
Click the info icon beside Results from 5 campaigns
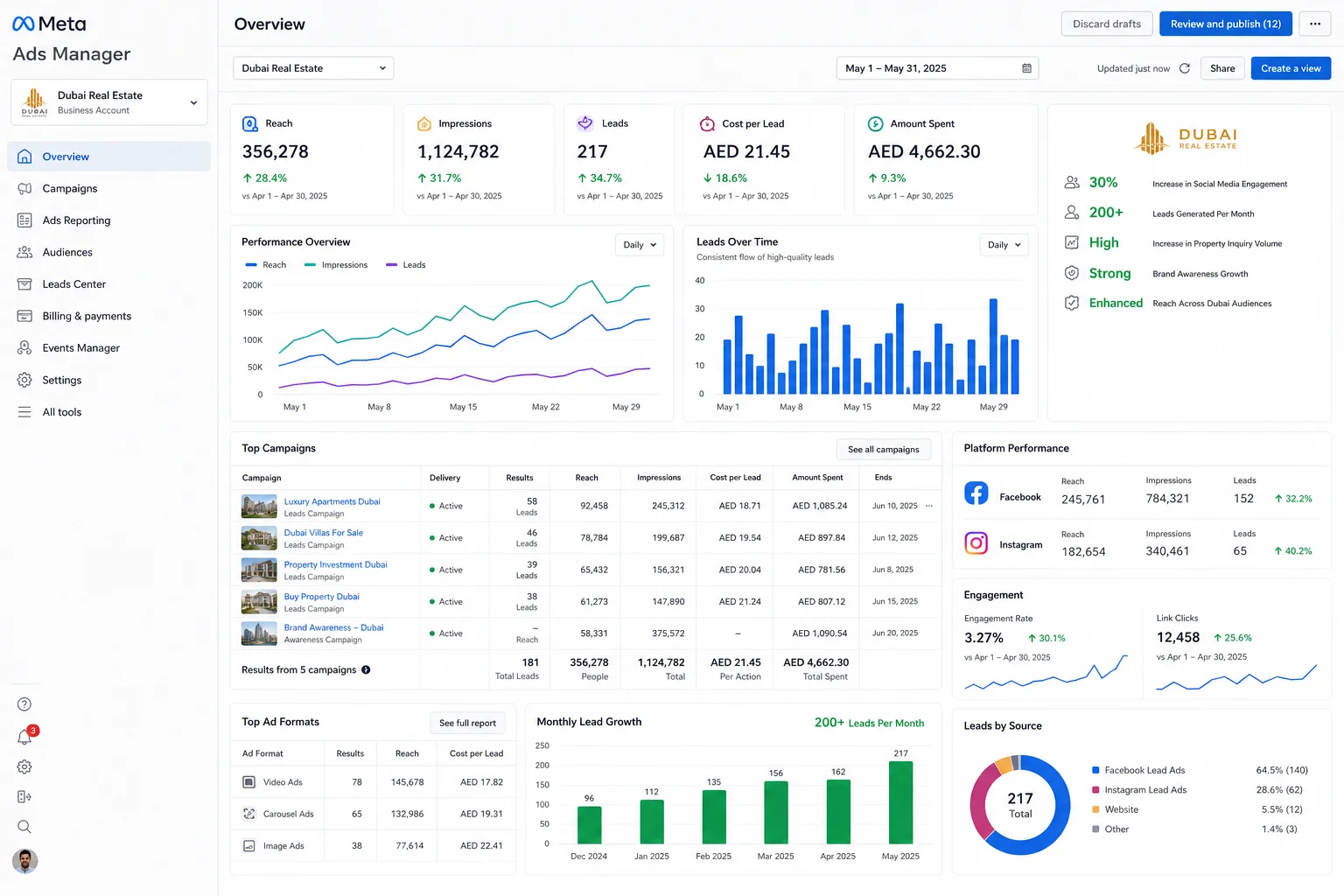coord(366,670)
